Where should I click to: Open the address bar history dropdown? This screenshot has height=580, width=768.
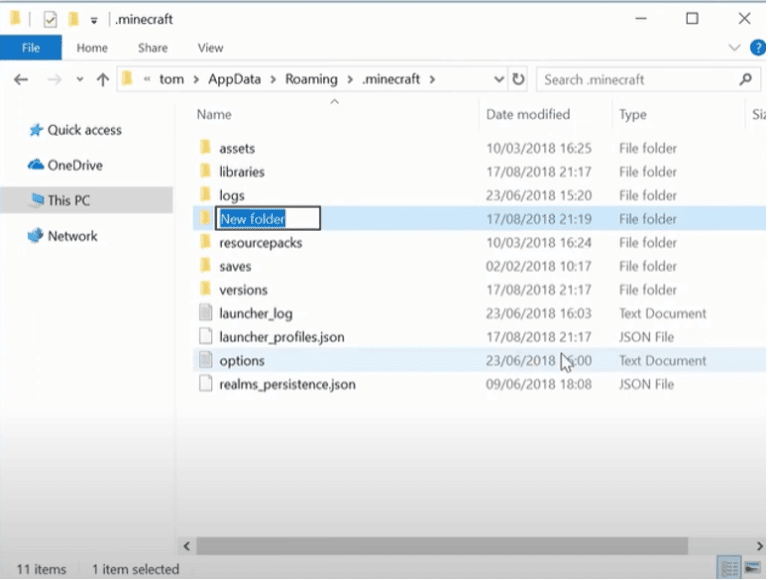499,79
